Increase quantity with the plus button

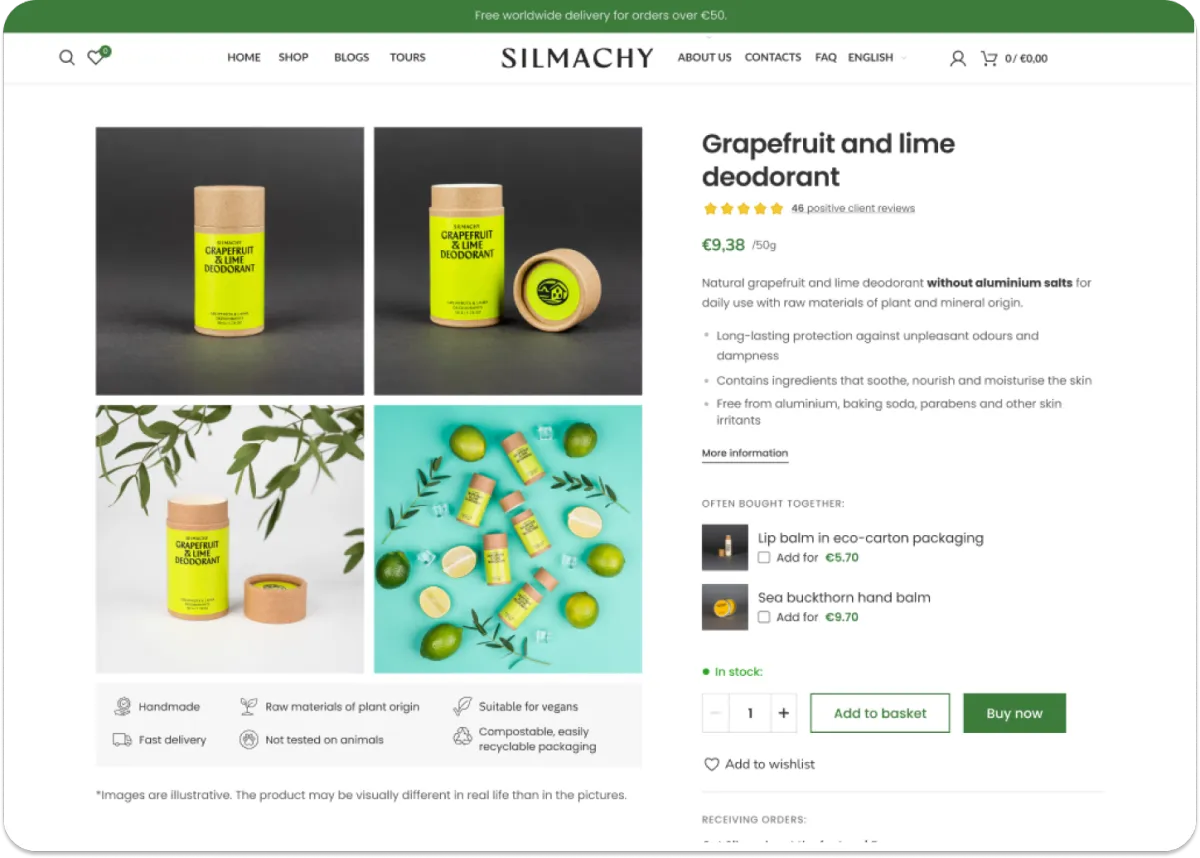point(783,713)
